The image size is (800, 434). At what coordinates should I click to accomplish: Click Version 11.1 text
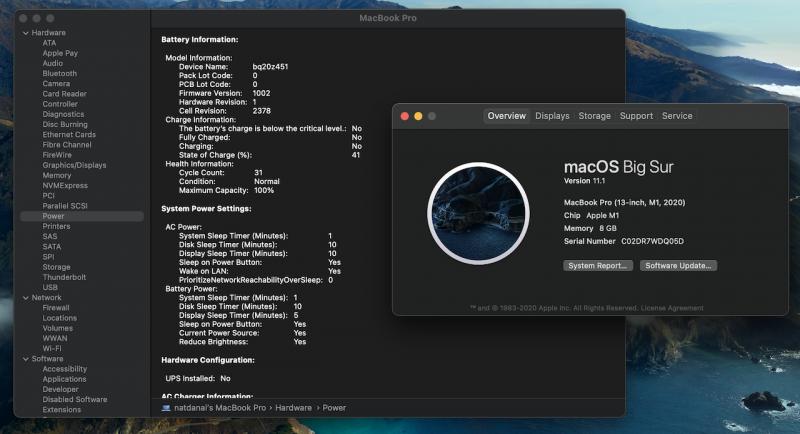click(x=584, y=181)
